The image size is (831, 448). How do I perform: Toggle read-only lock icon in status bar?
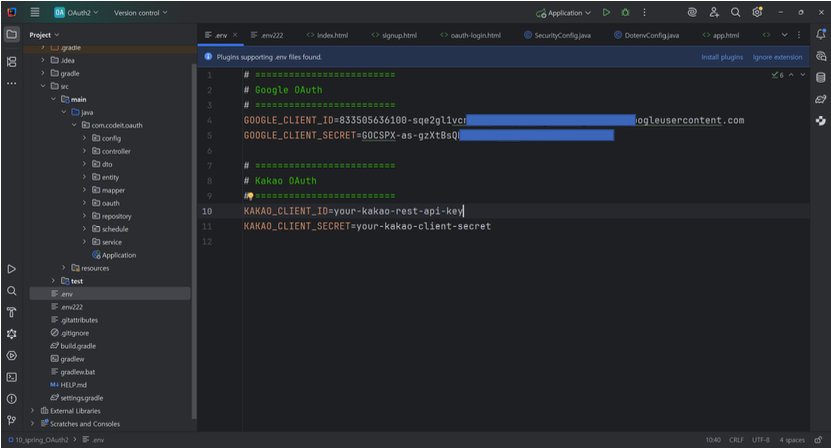coord(818,440)
